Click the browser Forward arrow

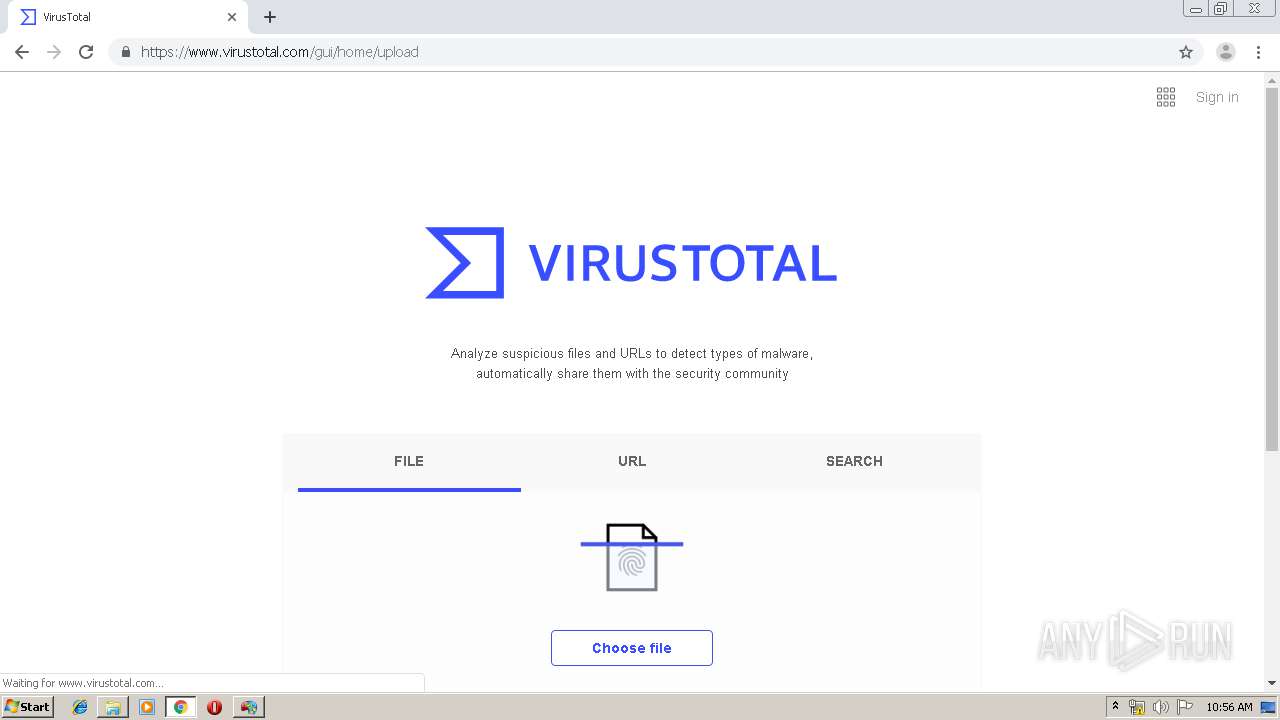(54, 52)
